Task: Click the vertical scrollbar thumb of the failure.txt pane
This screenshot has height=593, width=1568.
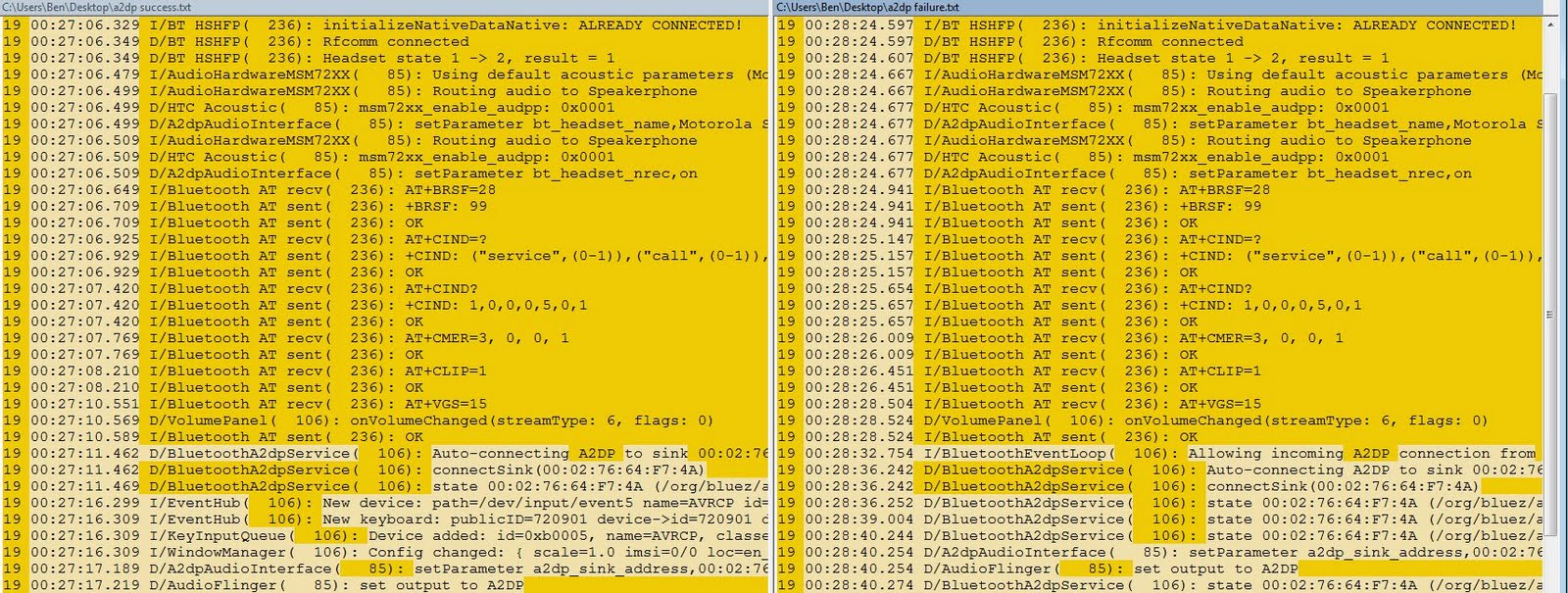Action: (x=1549, y=313)
